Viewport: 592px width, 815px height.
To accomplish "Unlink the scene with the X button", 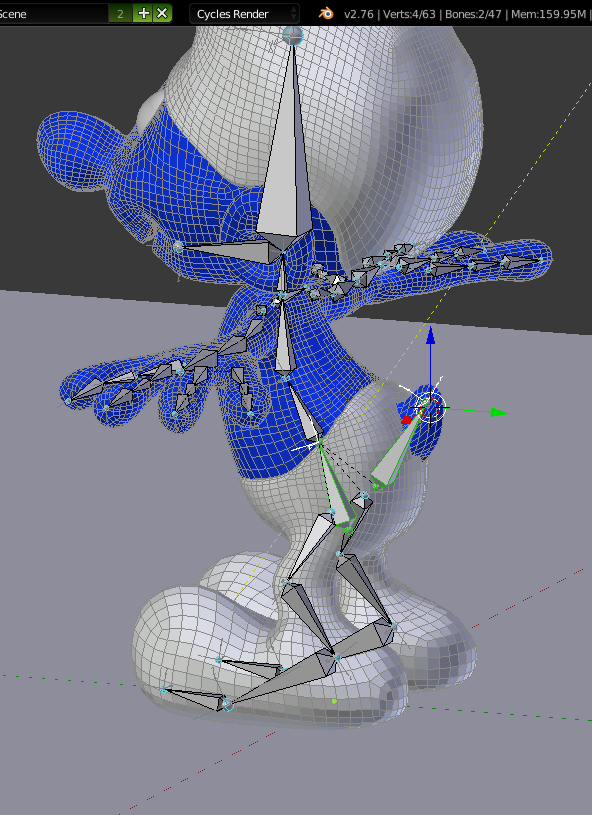I will coord(162,14).
